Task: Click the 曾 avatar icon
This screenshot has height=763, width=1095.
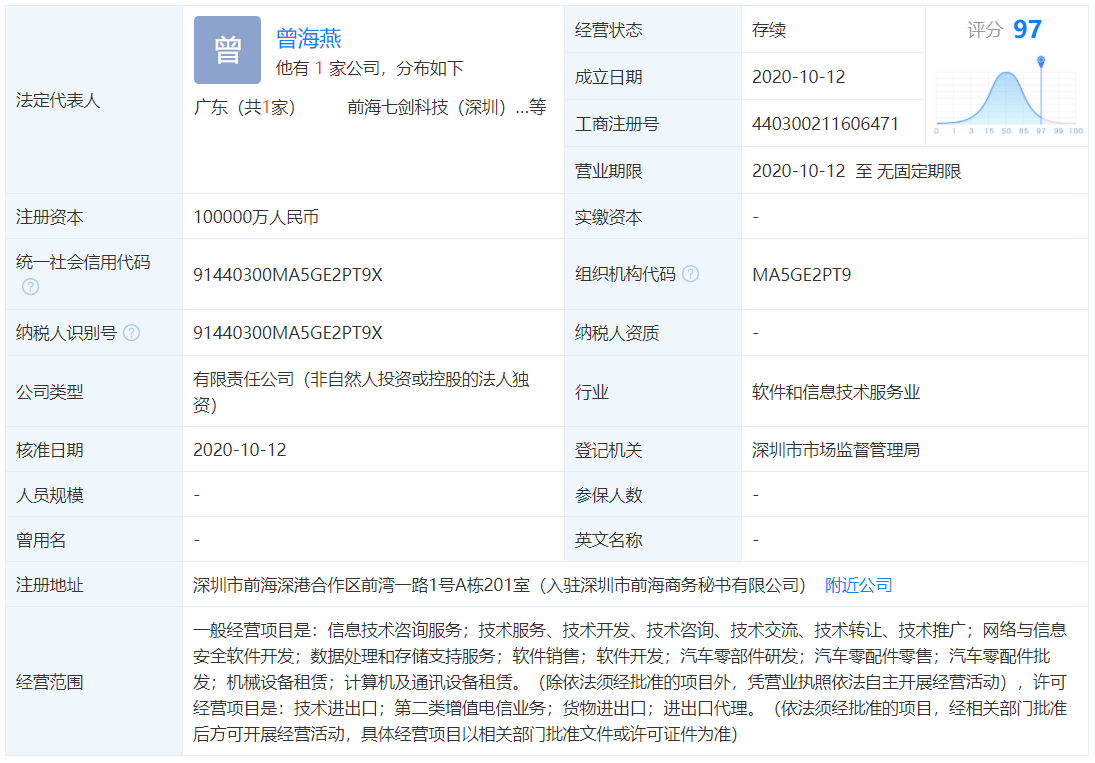Action: (227, 50)
